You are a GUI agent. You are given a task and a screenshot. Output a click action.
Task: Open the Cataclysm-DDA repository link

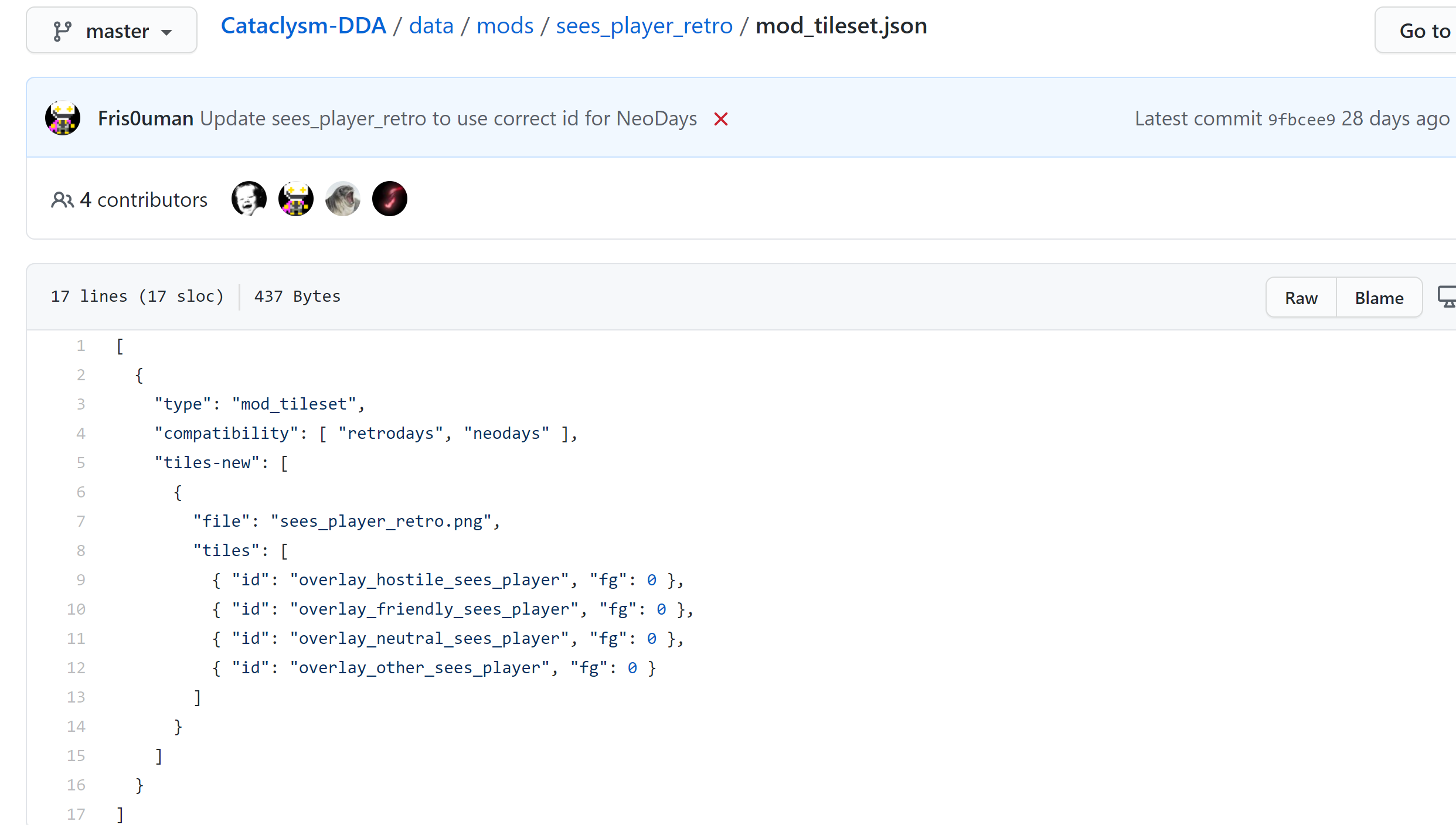pyautogui.click(x=303, y=25)
